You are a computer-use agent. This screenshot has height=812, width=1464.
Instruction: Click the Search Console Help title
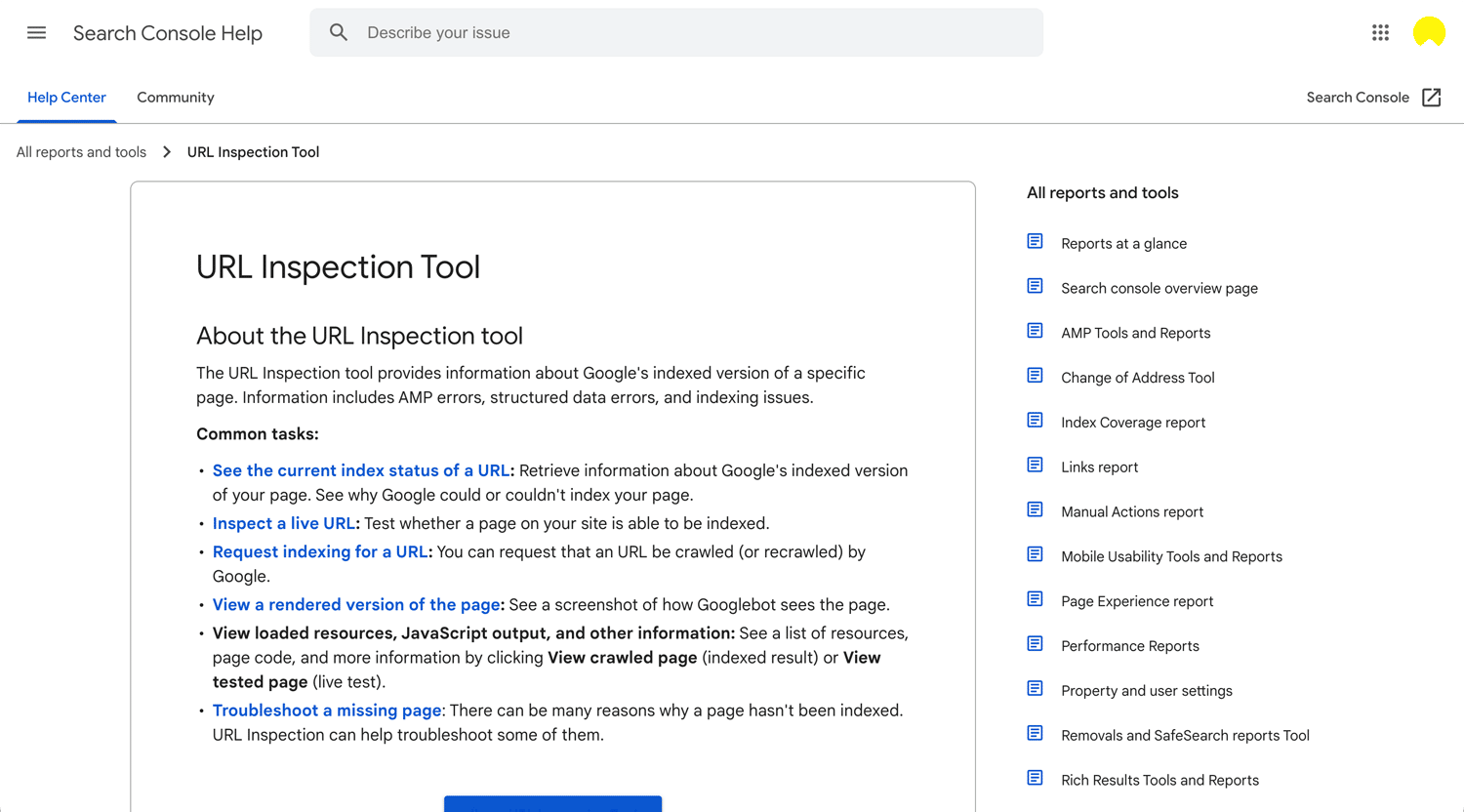tap(168, 33)
